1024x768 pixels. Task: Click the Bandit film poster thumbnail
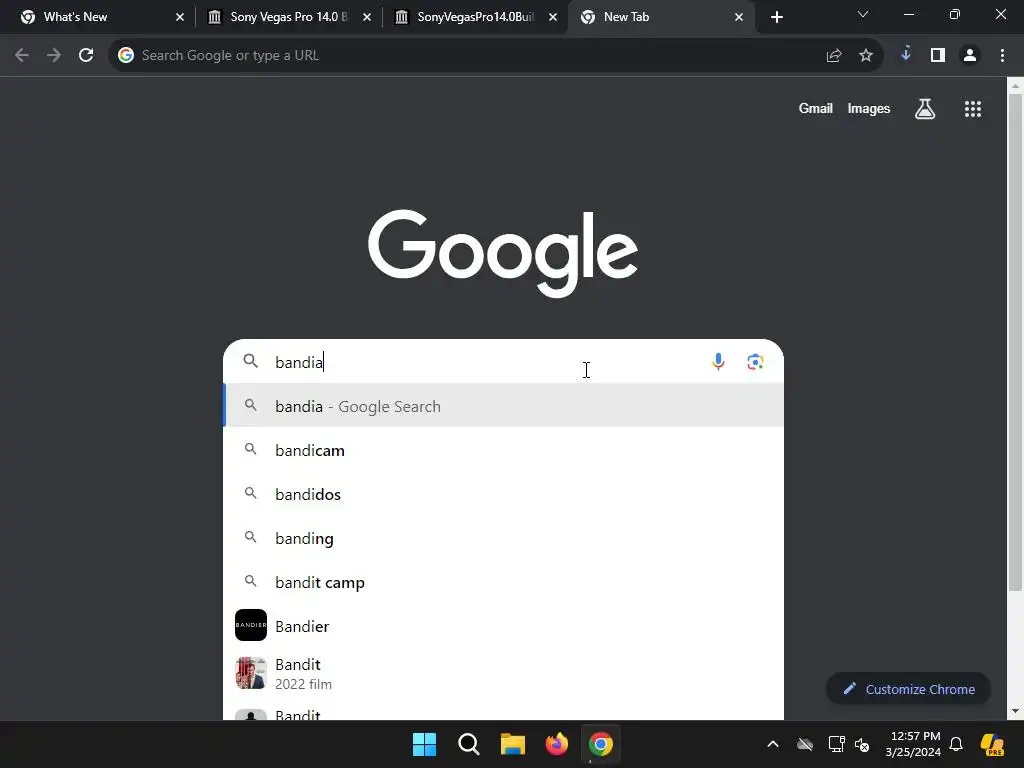(x=251, y=673)
